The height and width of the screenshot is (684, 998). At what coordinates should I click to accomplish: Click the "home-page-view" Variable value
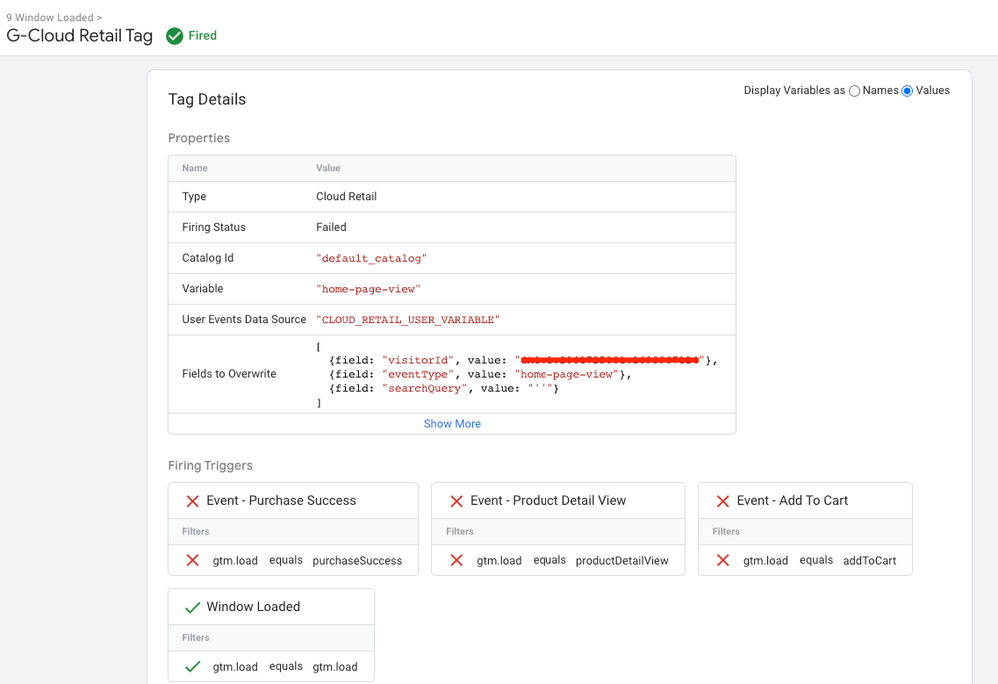click(368, 289)
